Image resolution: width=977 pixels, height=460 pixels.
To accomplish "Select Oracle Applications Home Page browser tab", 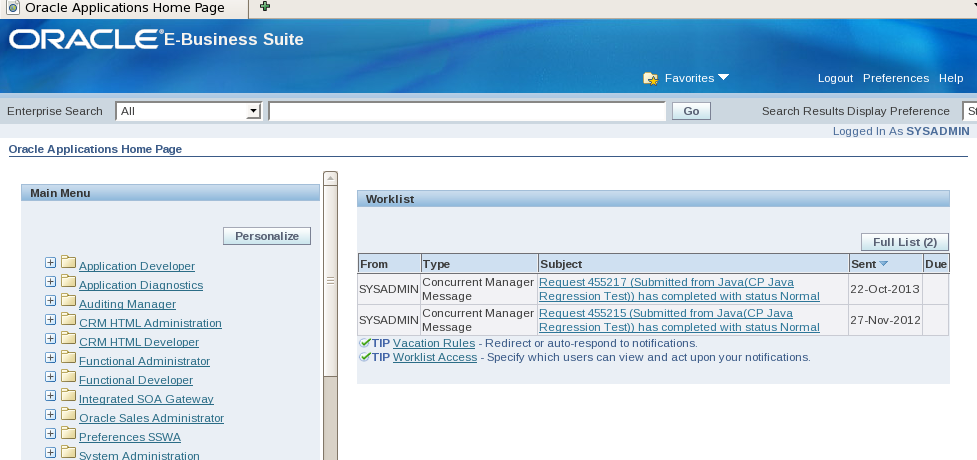I will coord(124,8).
